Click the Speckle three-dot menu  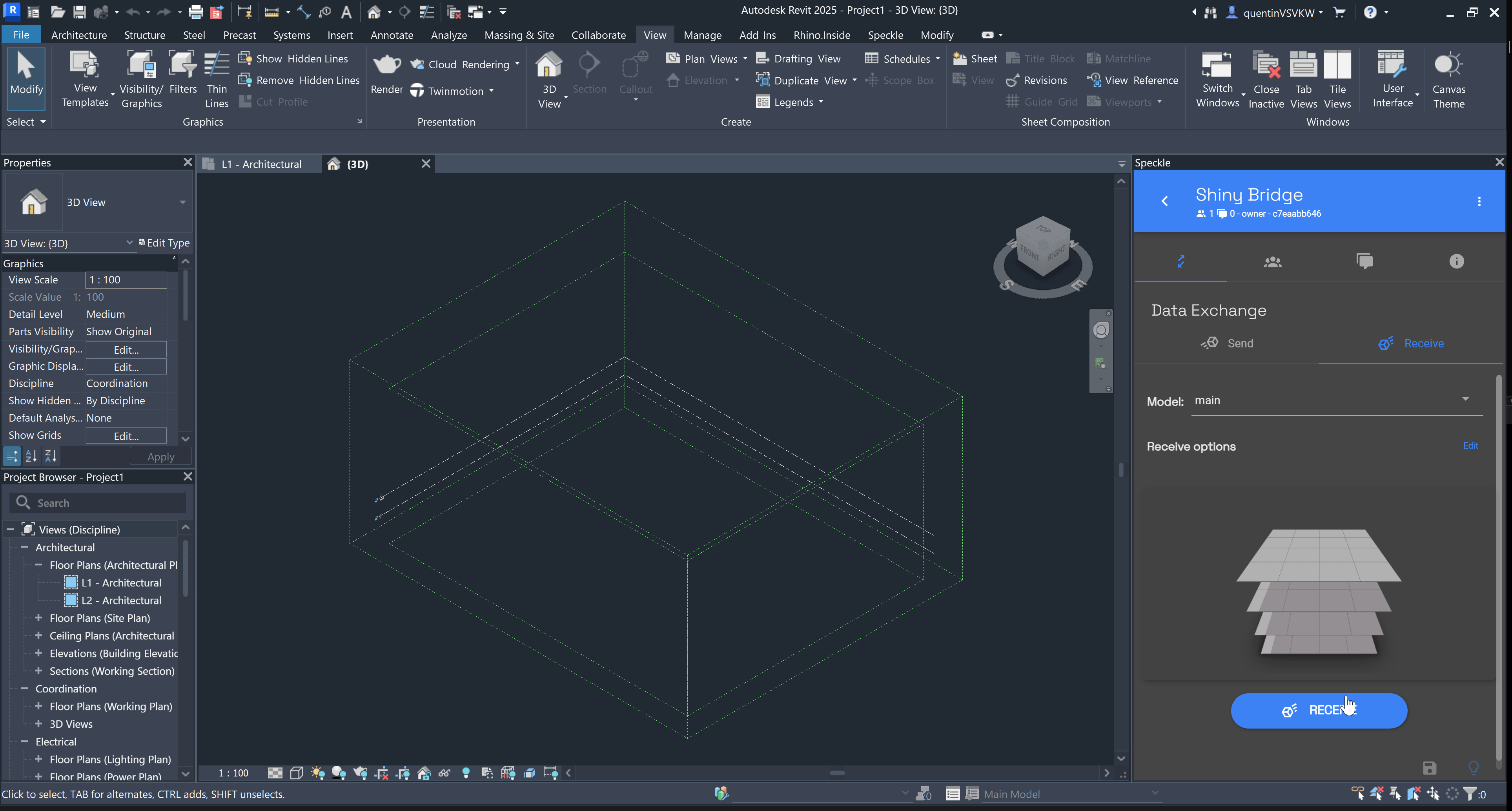coord(1479,201)
